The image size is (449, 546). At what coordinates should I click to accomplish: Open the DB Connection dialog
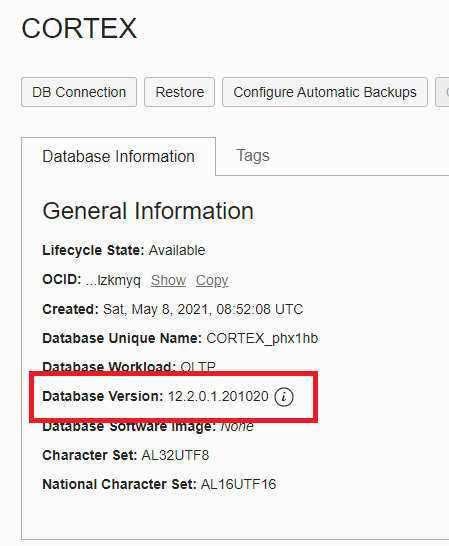79,92
